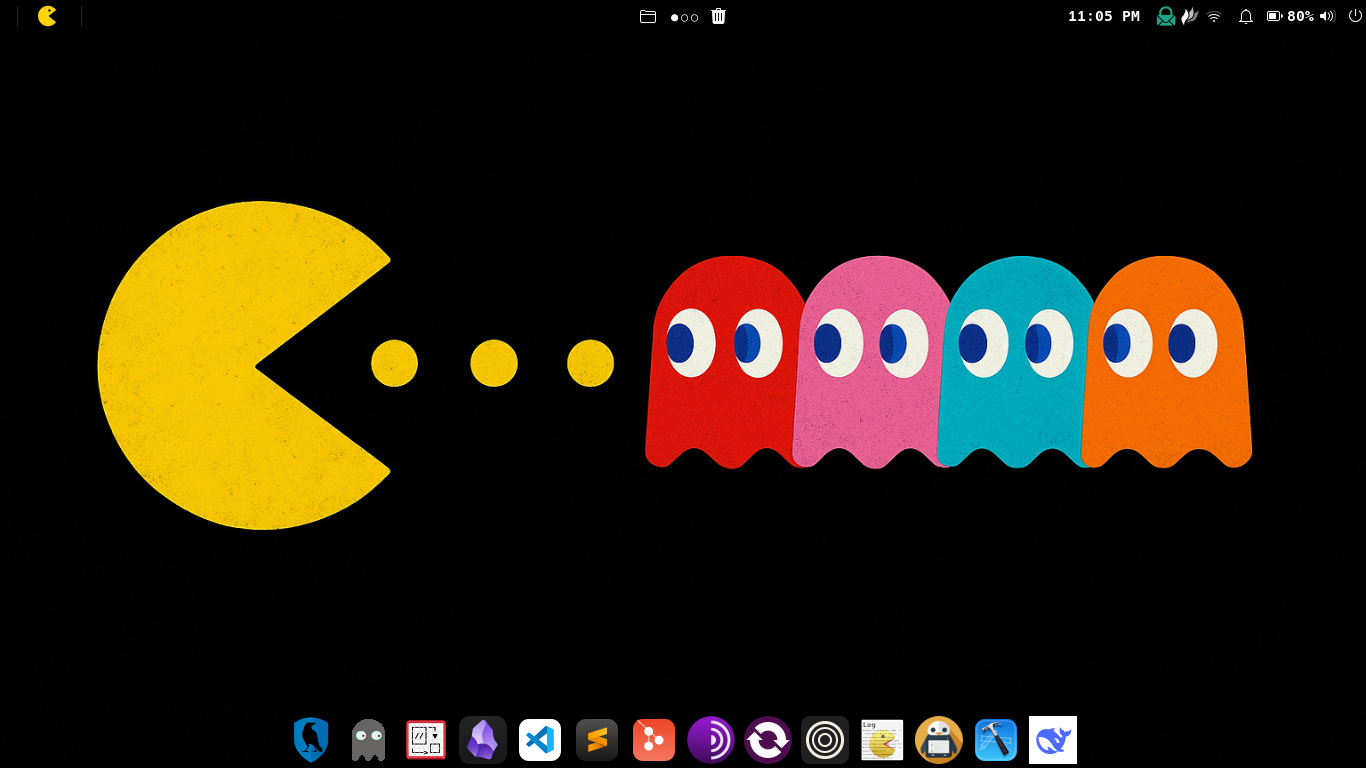Launch the DeepSeek whale app in dock
The image size is (1366, 768).
pos(1053,740)
